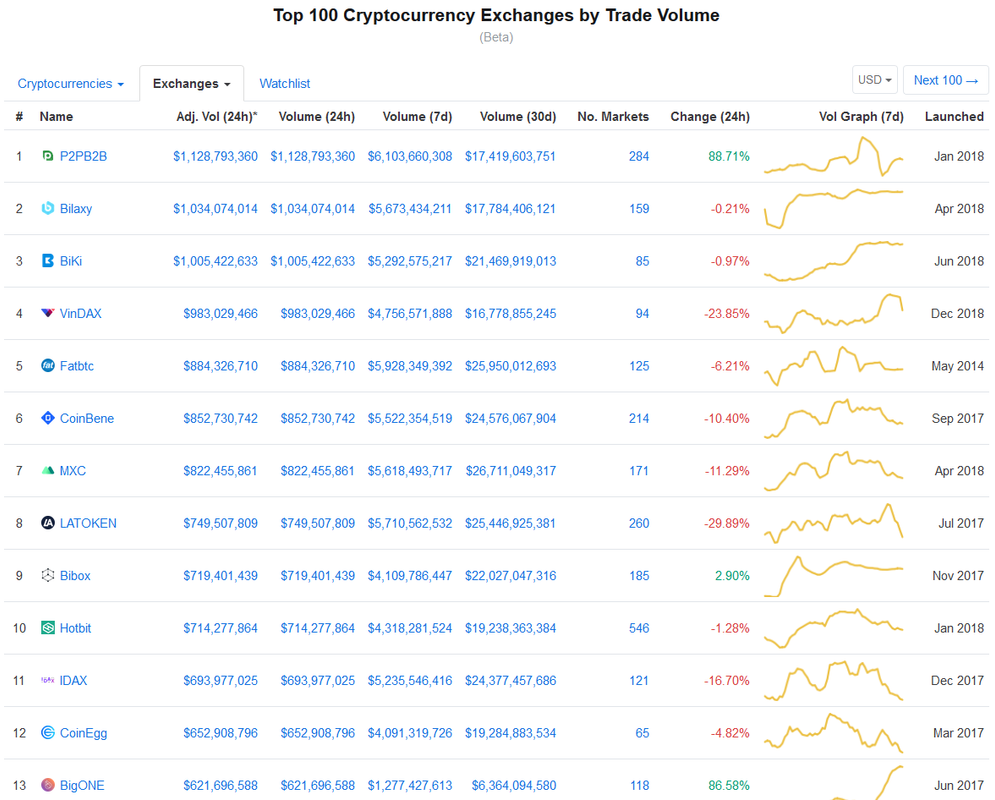Switch to the Watchlist tab
This screenshot has height=800, width=995.
point(284,84)
